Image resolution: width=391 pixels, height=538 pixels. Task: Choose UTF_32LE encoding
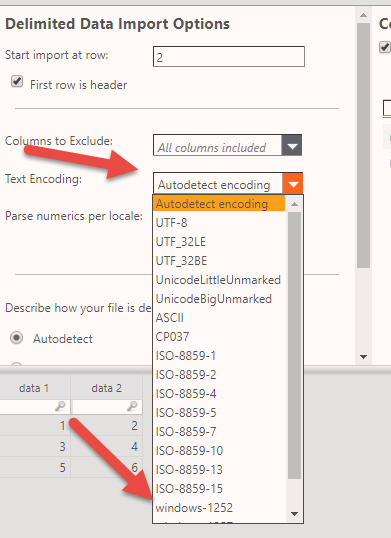click(x=219, y=242)
